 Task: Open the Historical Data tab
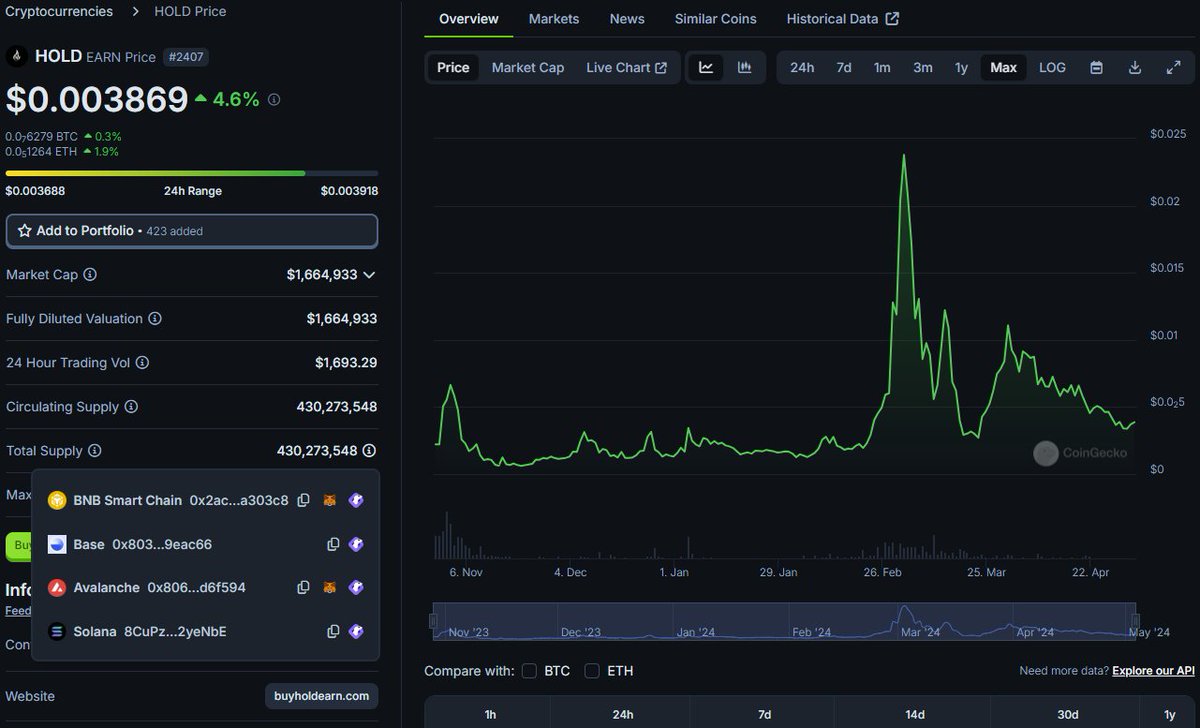pyautogui.click(x=843, y=19)
